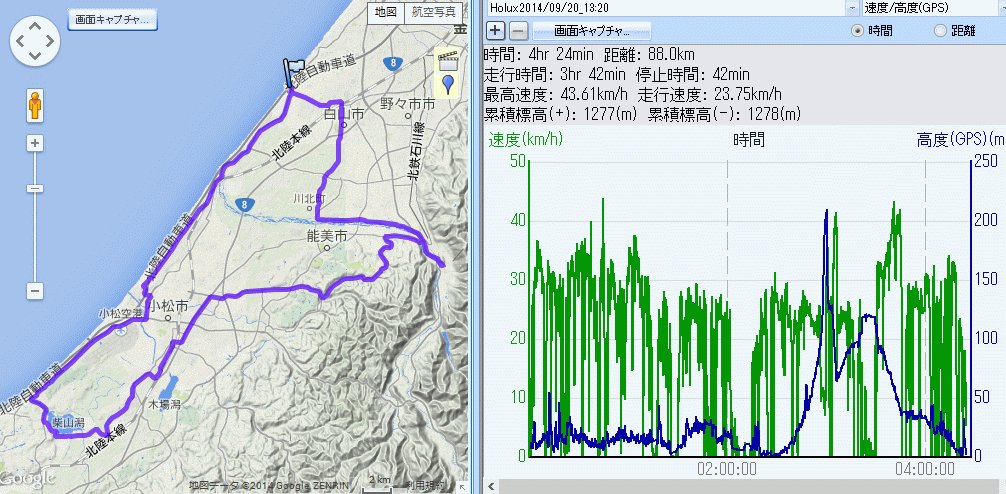Zoom out the map with minus button
1006x494 pixels.
(x=35, y=291)
